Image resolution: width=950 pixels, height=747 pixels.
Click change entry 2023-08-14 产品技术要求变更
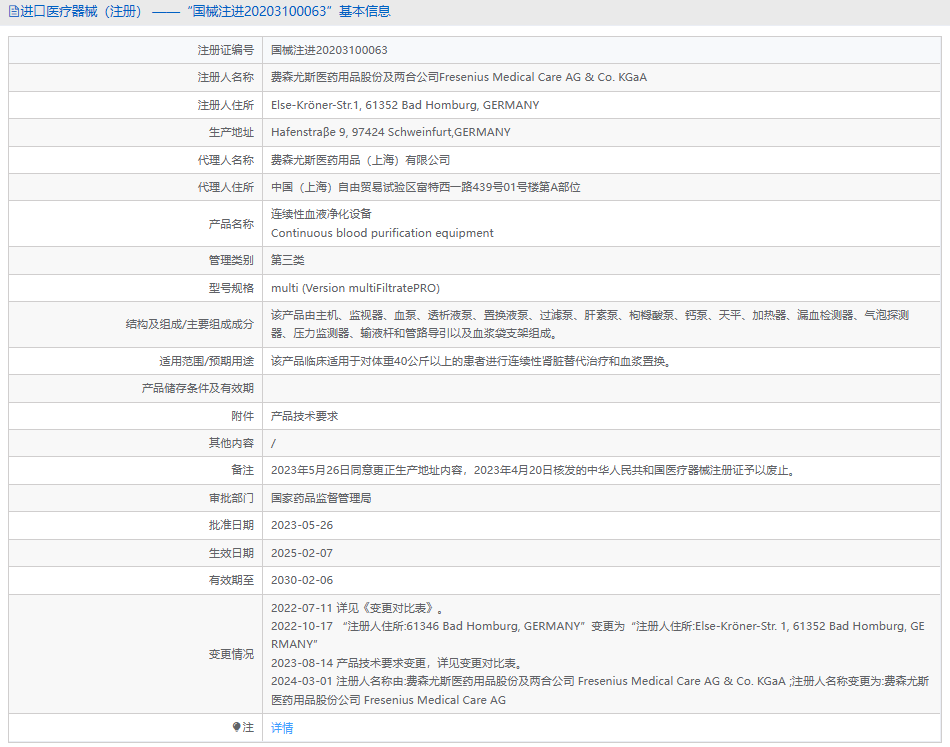[x=397, y=663]
